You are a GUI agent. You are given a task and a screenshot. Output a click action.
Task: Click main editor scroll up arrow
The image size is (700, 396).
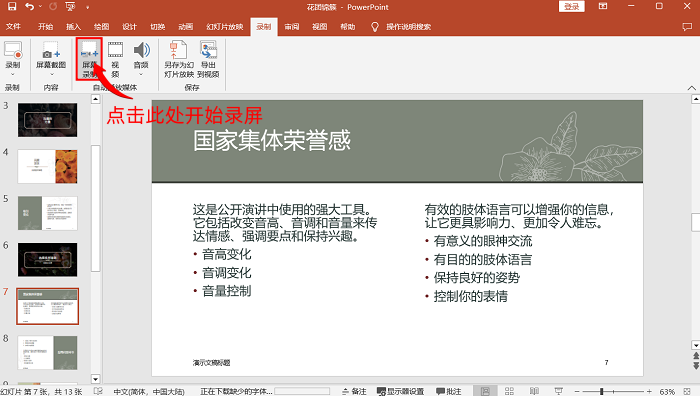696,99
